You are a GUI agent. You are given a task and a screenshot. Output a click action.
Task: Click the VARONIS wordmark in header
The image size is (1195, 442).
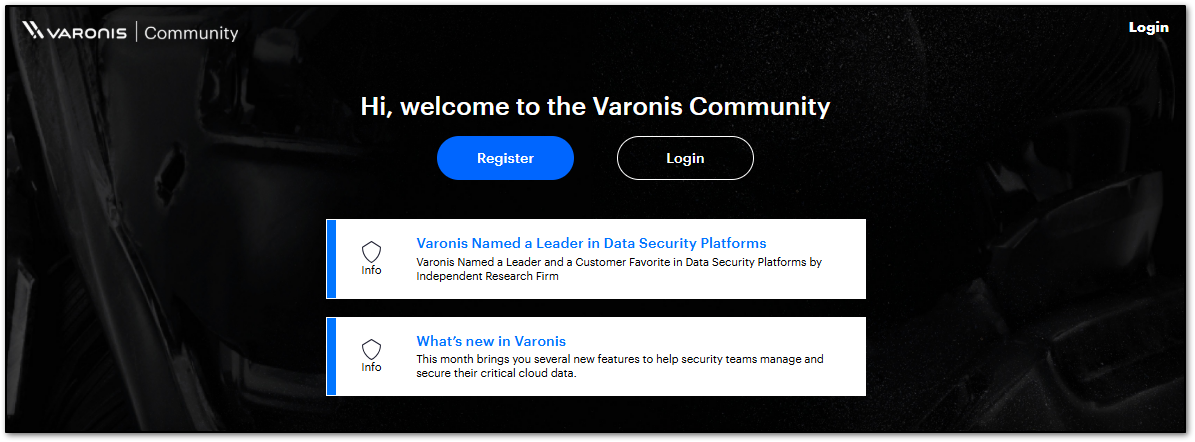(87, 33)
